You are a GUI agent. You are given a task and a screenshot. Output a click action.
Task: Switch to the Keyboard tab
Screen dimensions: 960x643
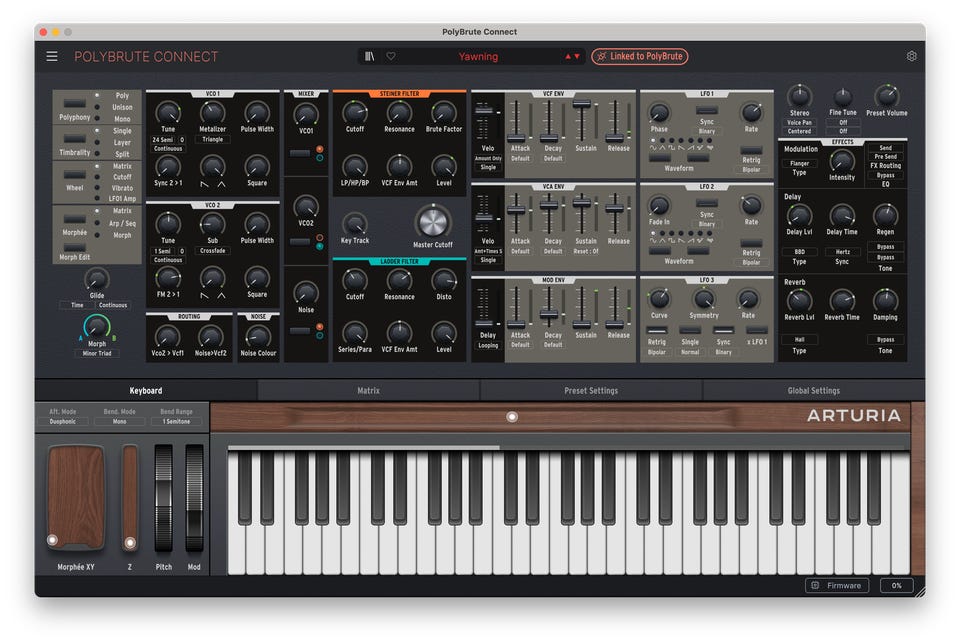click(146, 391)
